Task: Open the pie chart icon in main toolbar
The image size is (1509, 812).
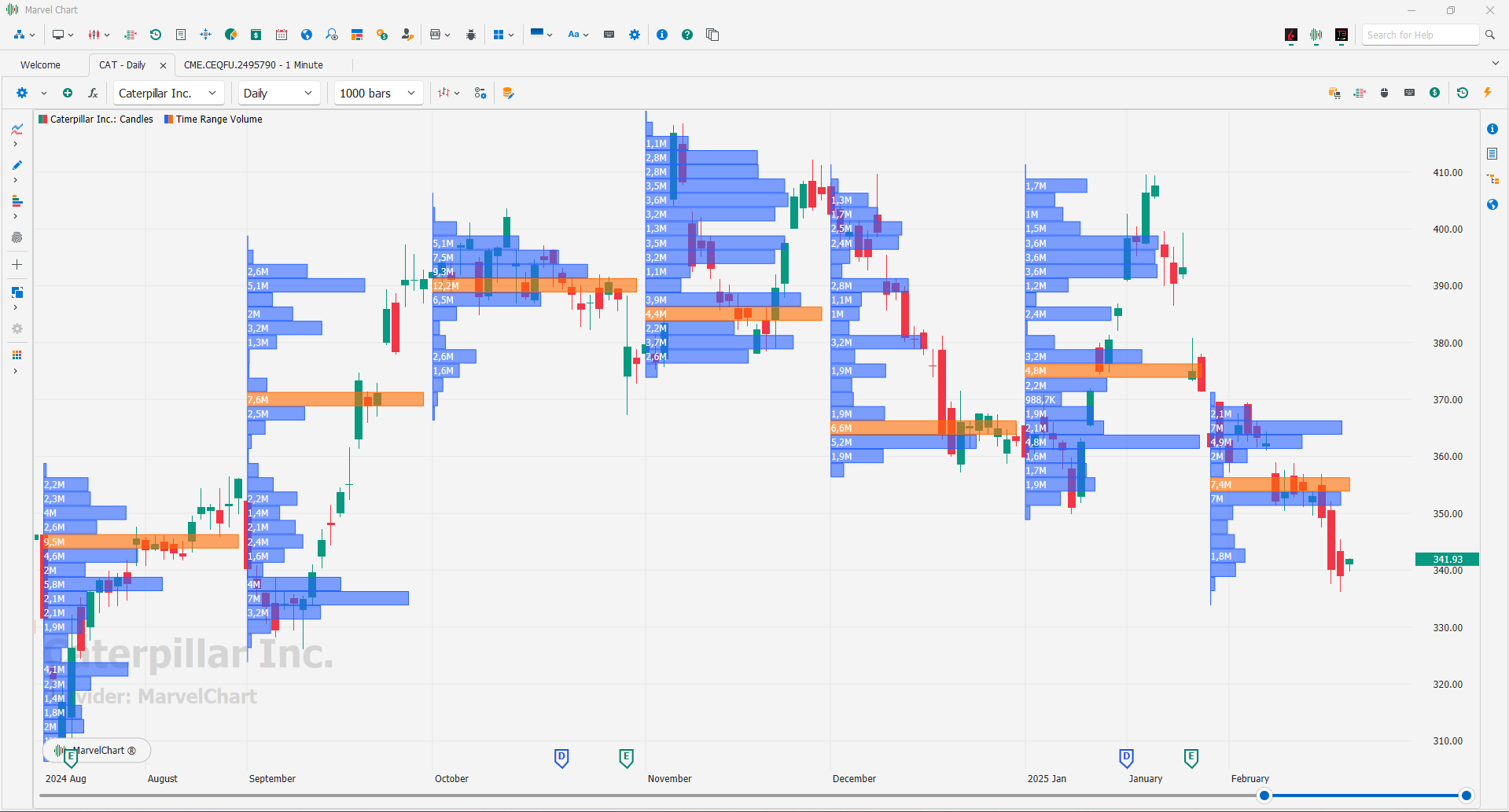Action: click(231, 35)
